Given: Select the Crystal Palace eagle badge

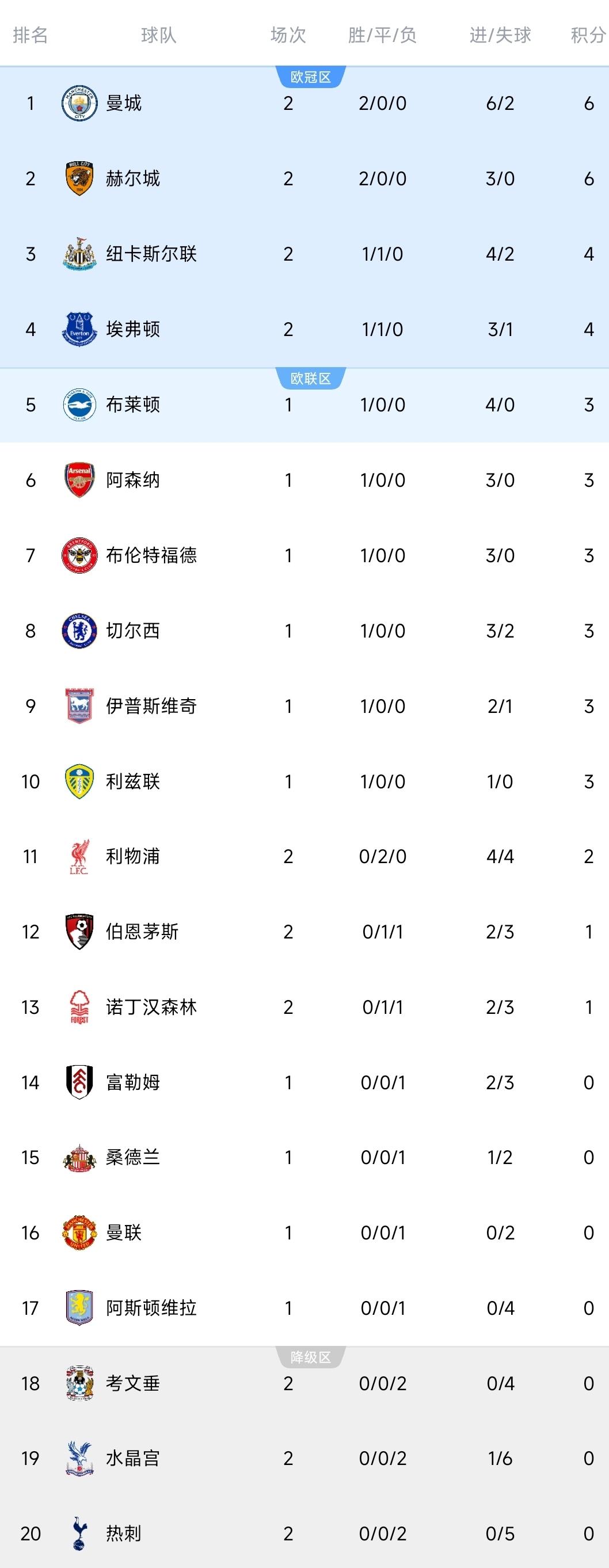Looking at the screenshot, I should [79, 1458].
